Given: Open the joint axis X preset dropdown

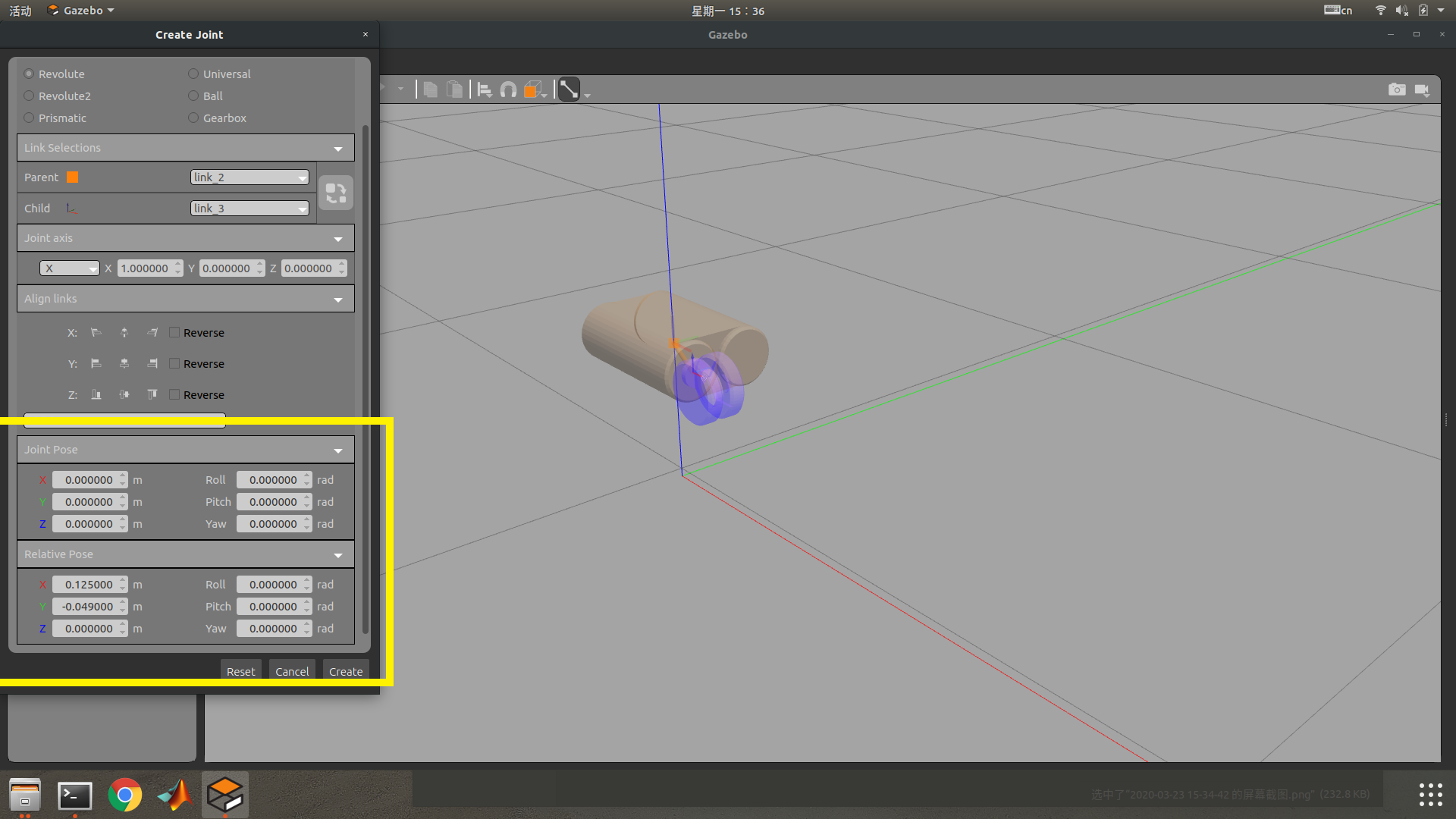Looking at the screenshot, I should 70,268.
